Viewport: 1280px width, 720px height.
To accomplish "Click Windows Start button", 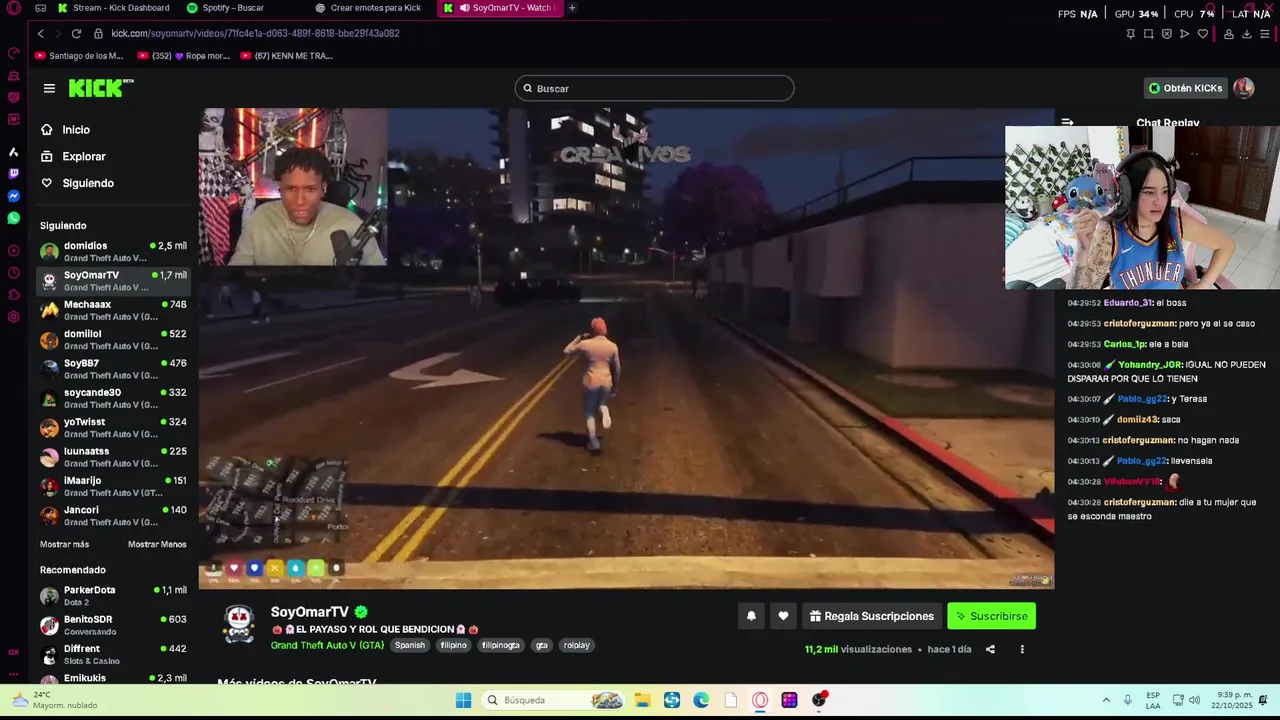I will pos(464,700).
